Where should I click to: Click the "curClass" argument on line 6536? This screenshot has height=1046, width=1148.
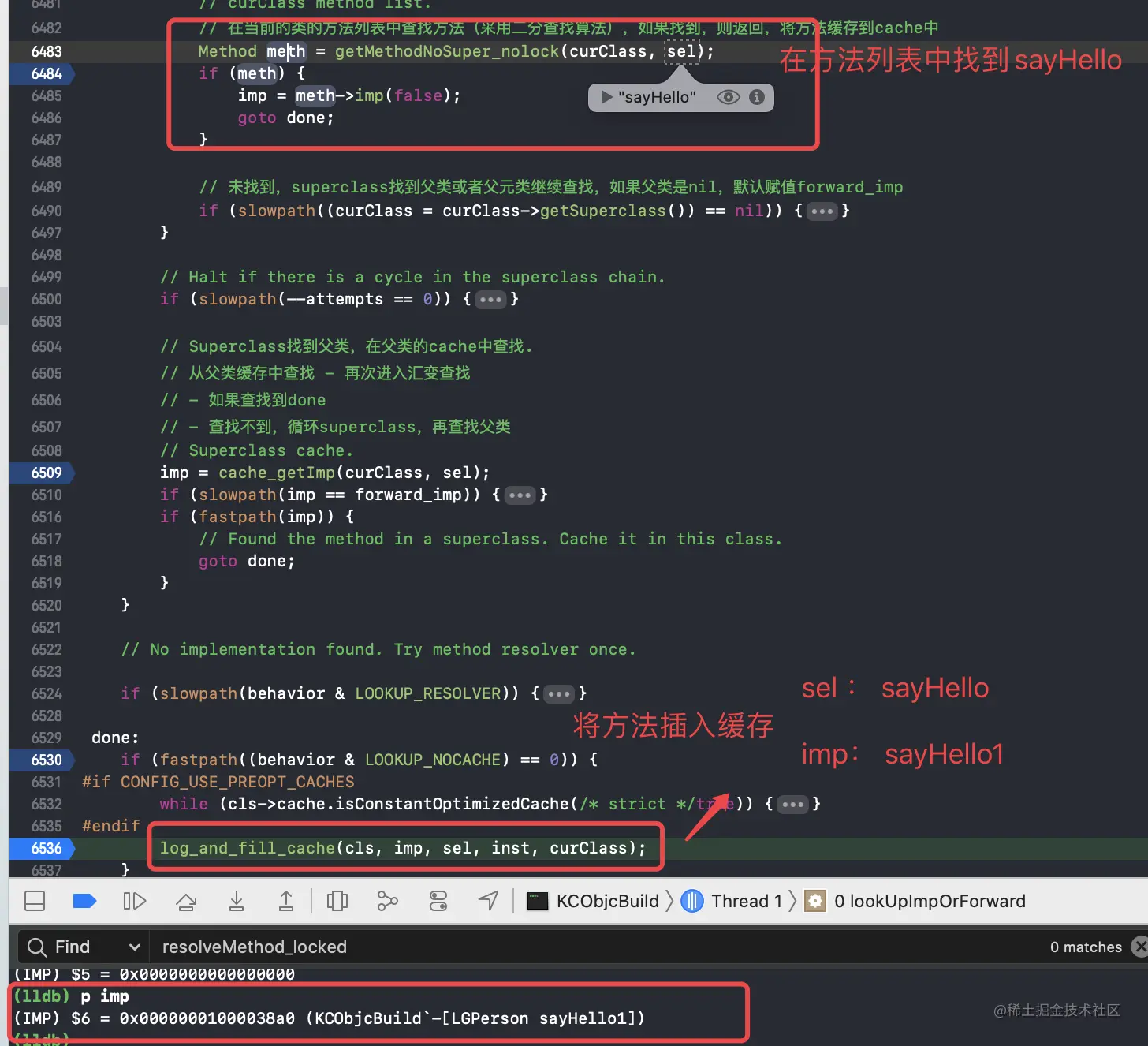pyautogui.click(x=588, y=848)
